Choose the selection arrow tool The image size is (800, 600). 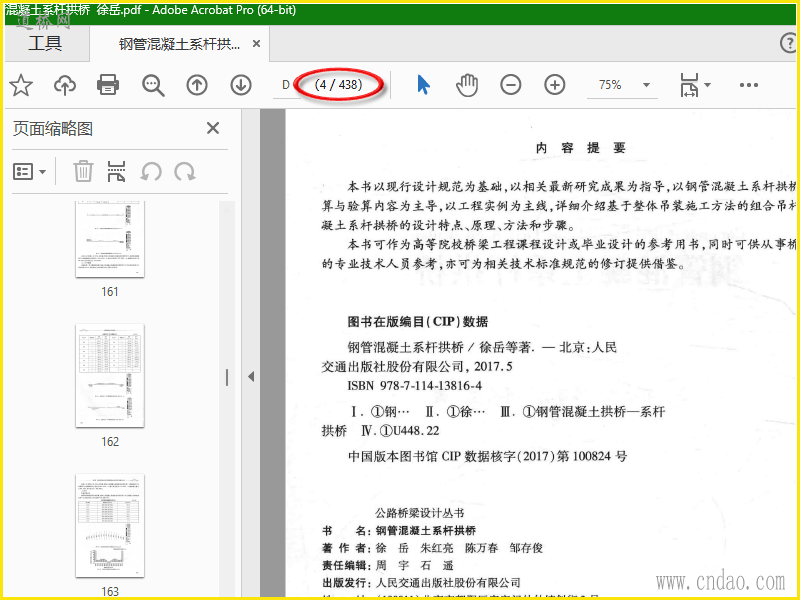coord(423,85)
